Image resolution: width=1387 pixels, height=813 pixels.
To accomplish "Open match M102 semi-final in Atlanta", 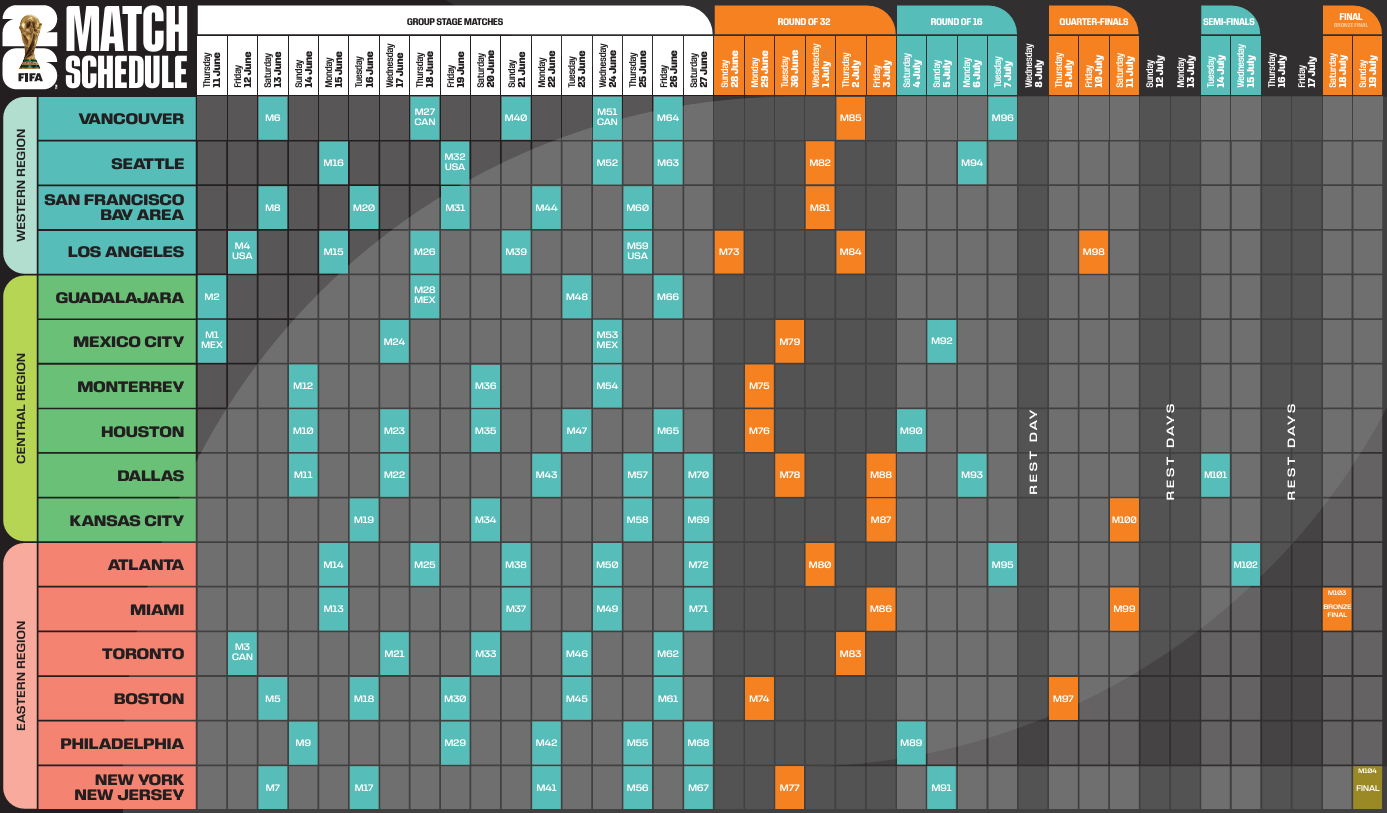I will tap(1246, 565).
